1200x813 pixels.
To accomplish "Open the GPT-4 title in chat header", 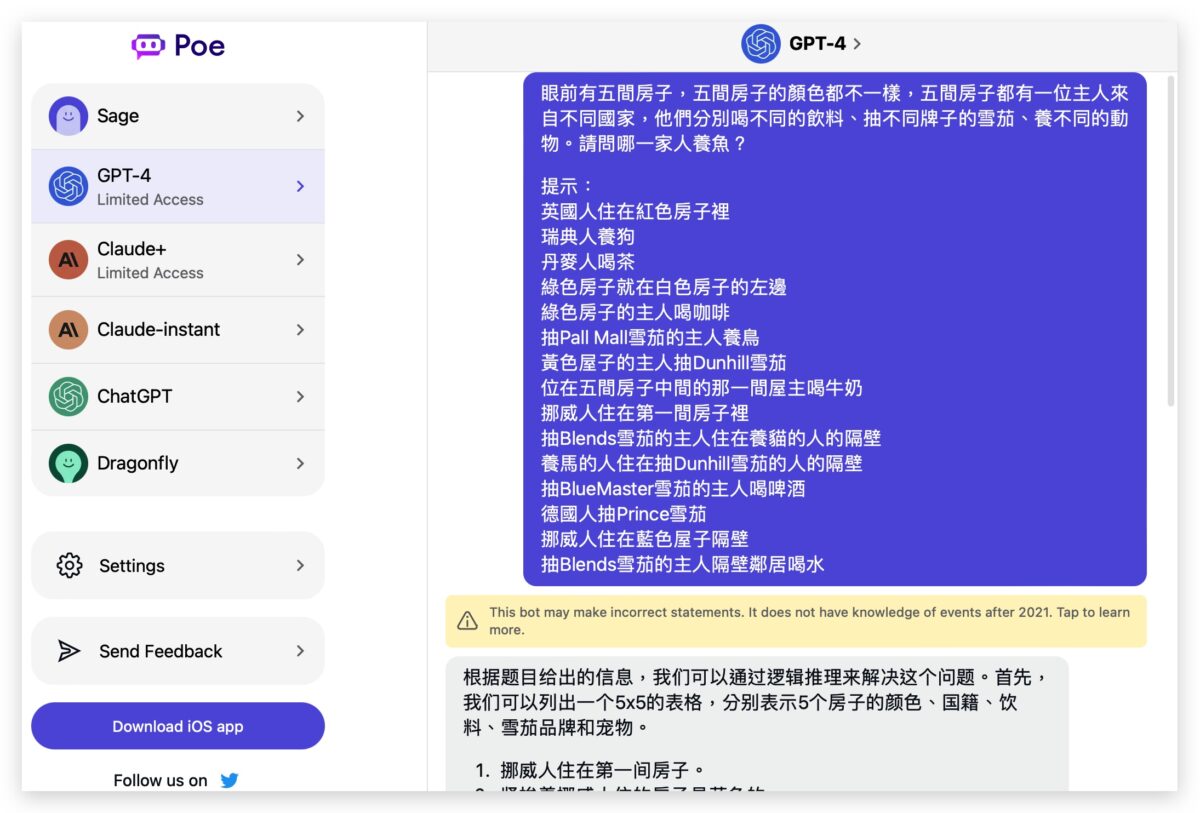I will [x=817, y=44].
